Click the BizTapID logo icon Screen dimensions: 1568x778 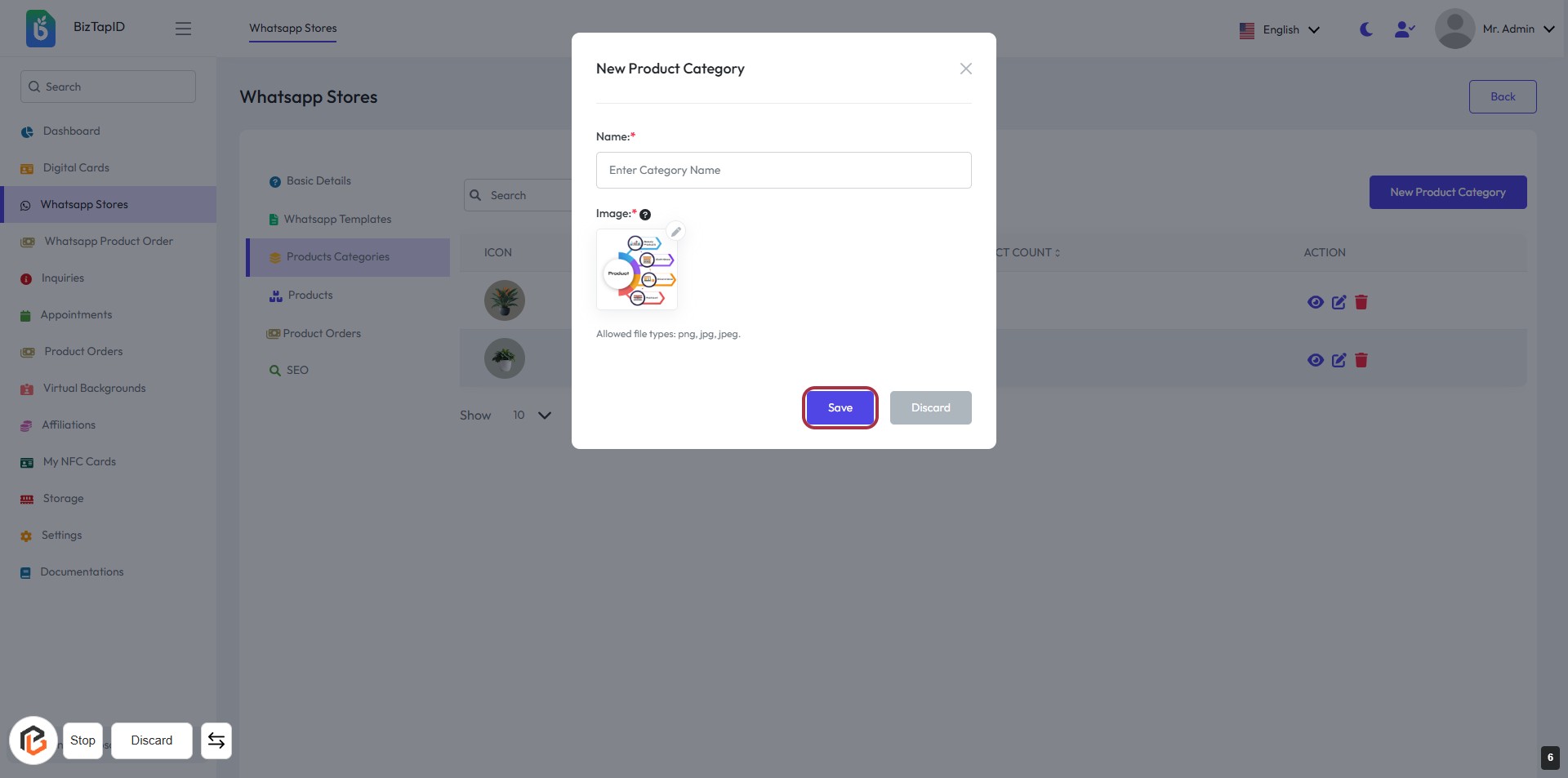[40, 28]
